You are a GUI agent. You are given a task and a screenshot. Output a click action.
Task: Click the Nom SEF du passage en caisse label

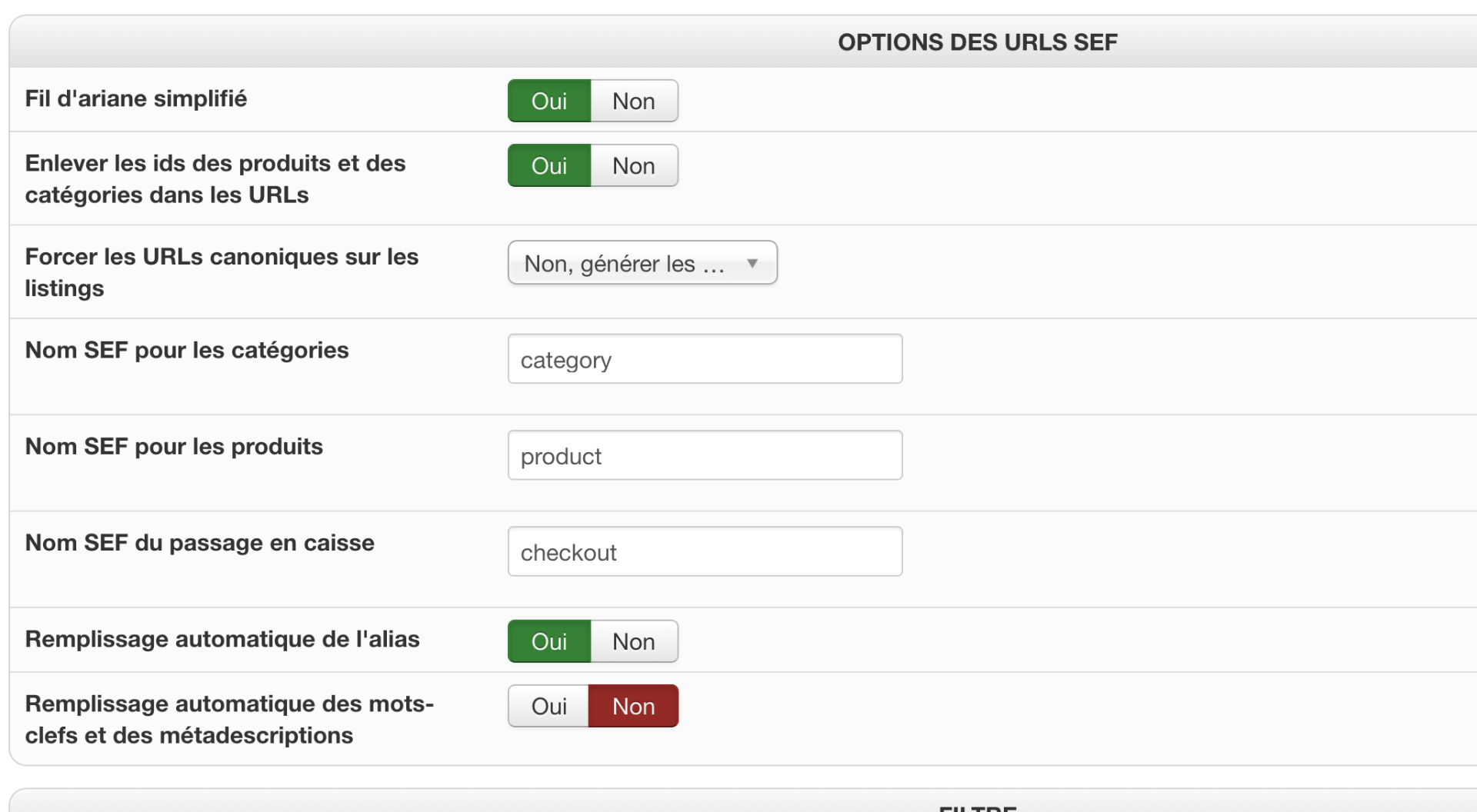pos(200,543)
